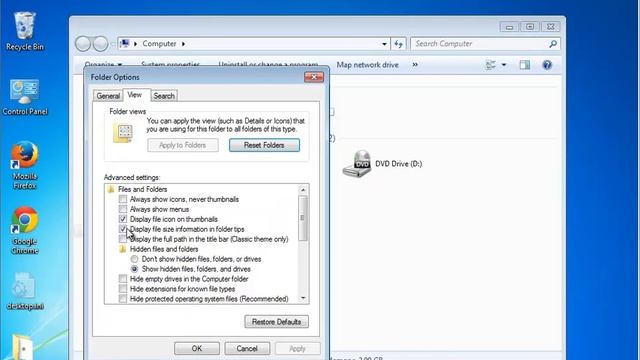Select Hidden files and folders tree heading
Viewport: 640px width, 360px height.
pyautogui.click(x=164, y=249)
